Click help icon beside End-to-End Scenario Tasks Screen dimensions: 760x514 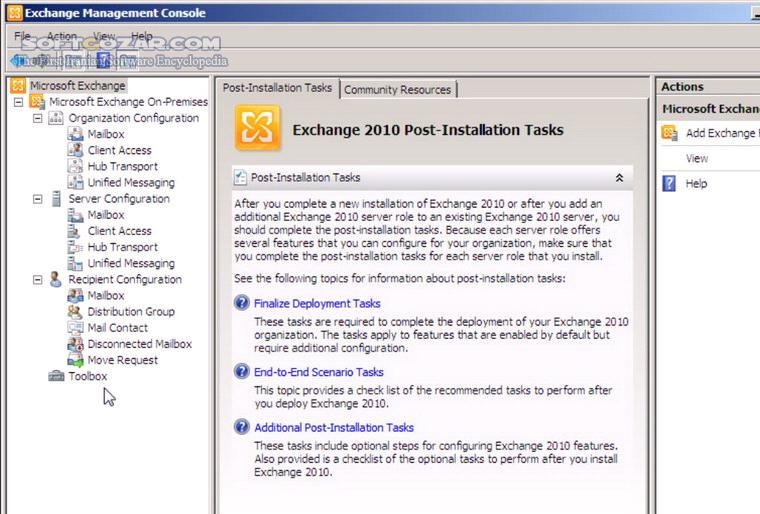tap(241, 371)
